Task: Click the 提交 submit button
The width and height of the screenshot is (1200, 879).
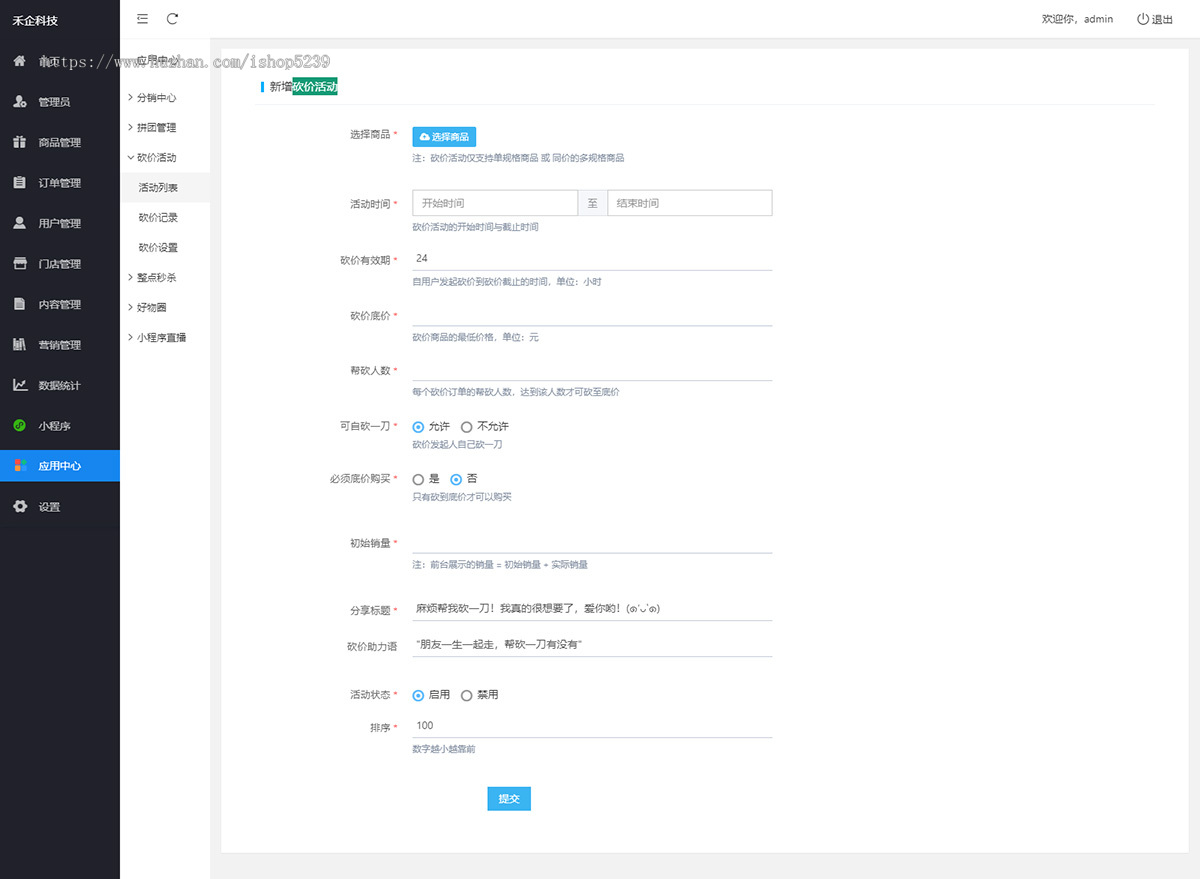Action: click(509, 799)
